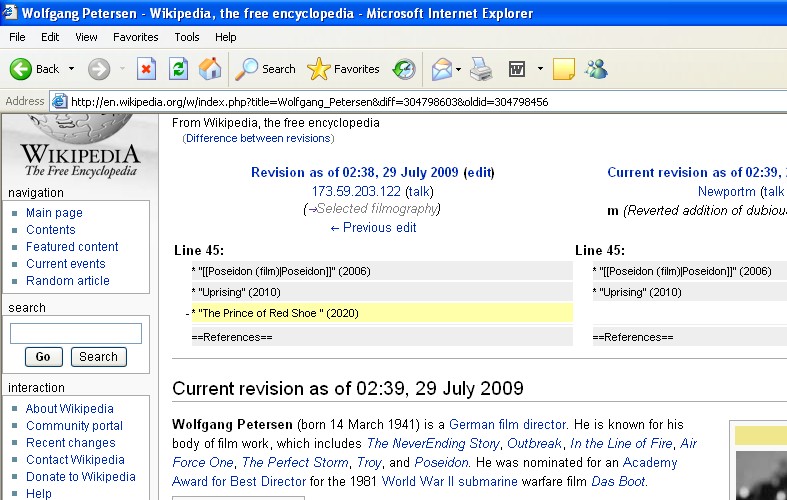Click the yellow note Discuss icon
The height and width of the screenshot is (500, 787).
coord(564,69)
